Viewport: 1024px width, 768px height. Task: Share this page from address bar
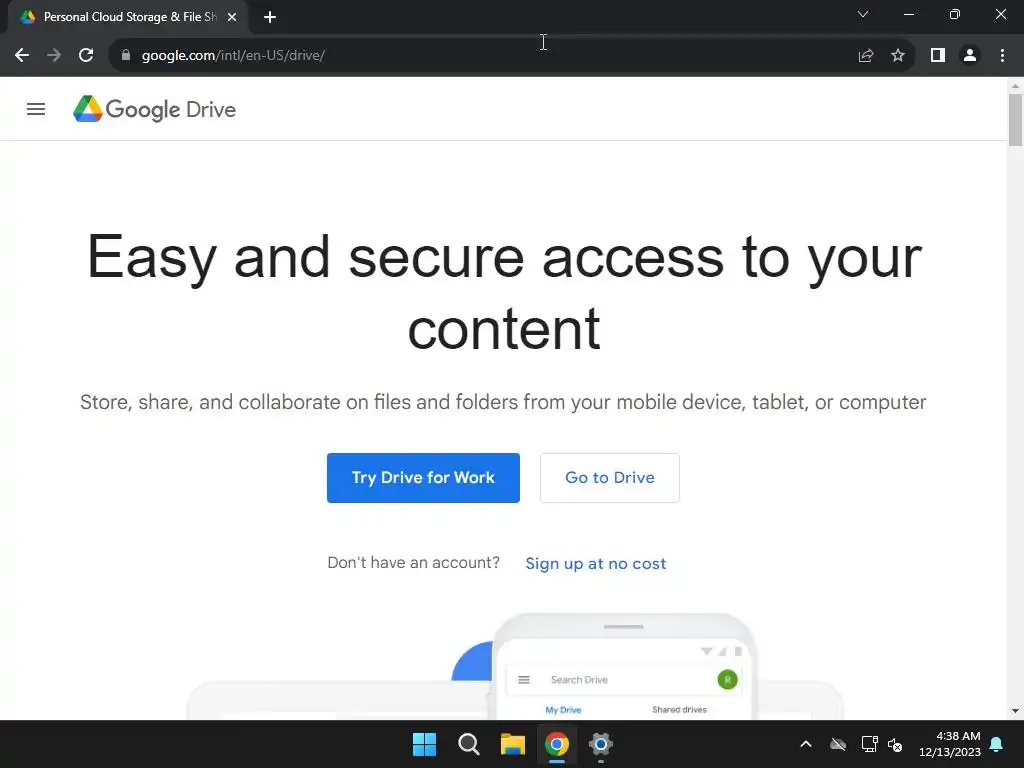[866, 56]
